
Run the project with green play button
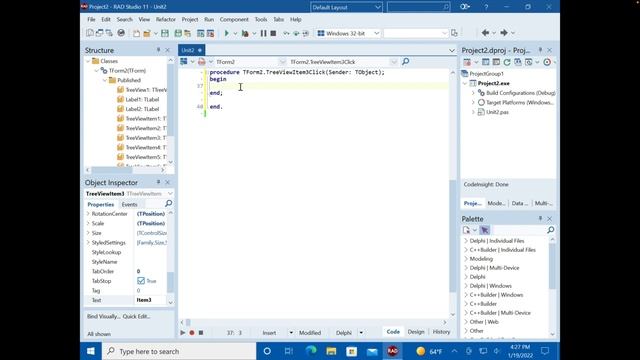click(227, 33)
